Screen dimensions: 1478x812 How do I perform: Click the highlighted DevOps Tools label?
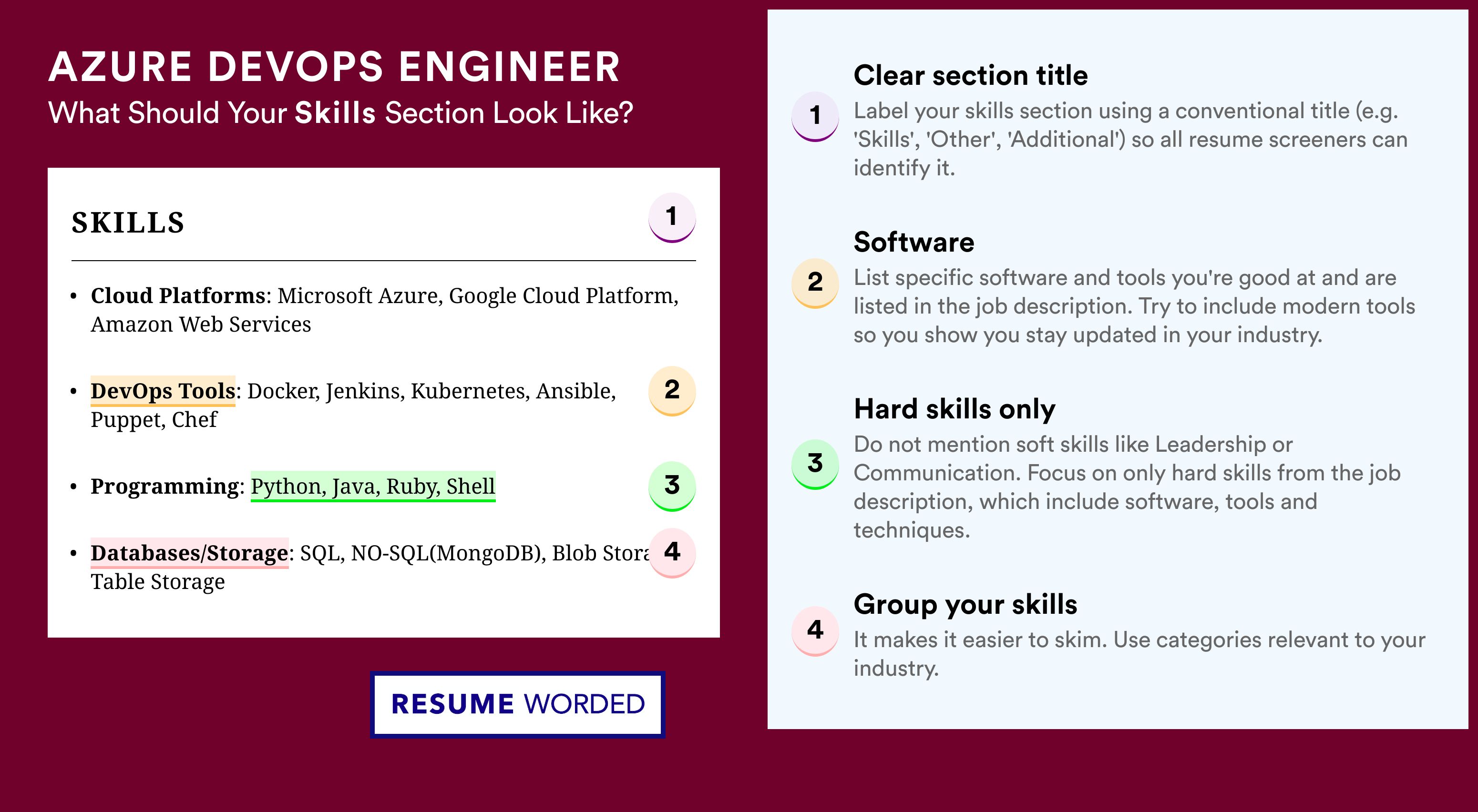click(x=163, y=391)
